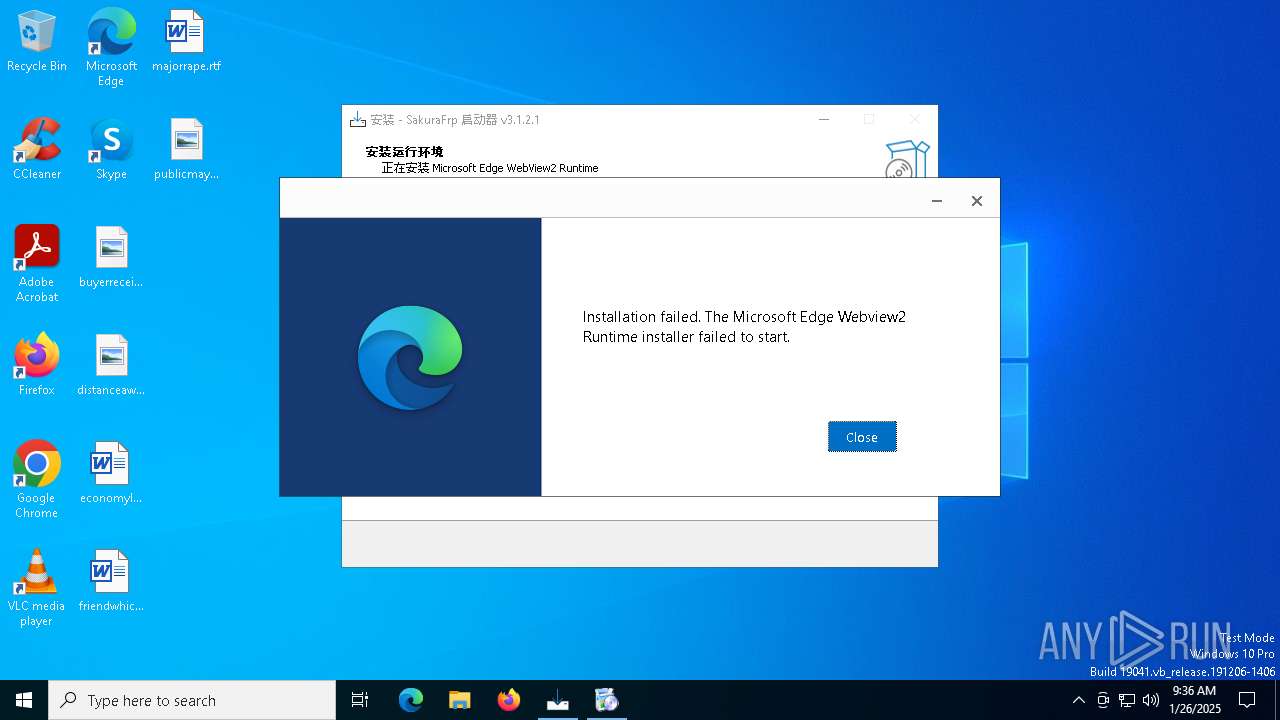Image resolution: width=1280 pixels, height=720 pixels.
Task: Launch Firefox from the taskbar
Action: 509,700
